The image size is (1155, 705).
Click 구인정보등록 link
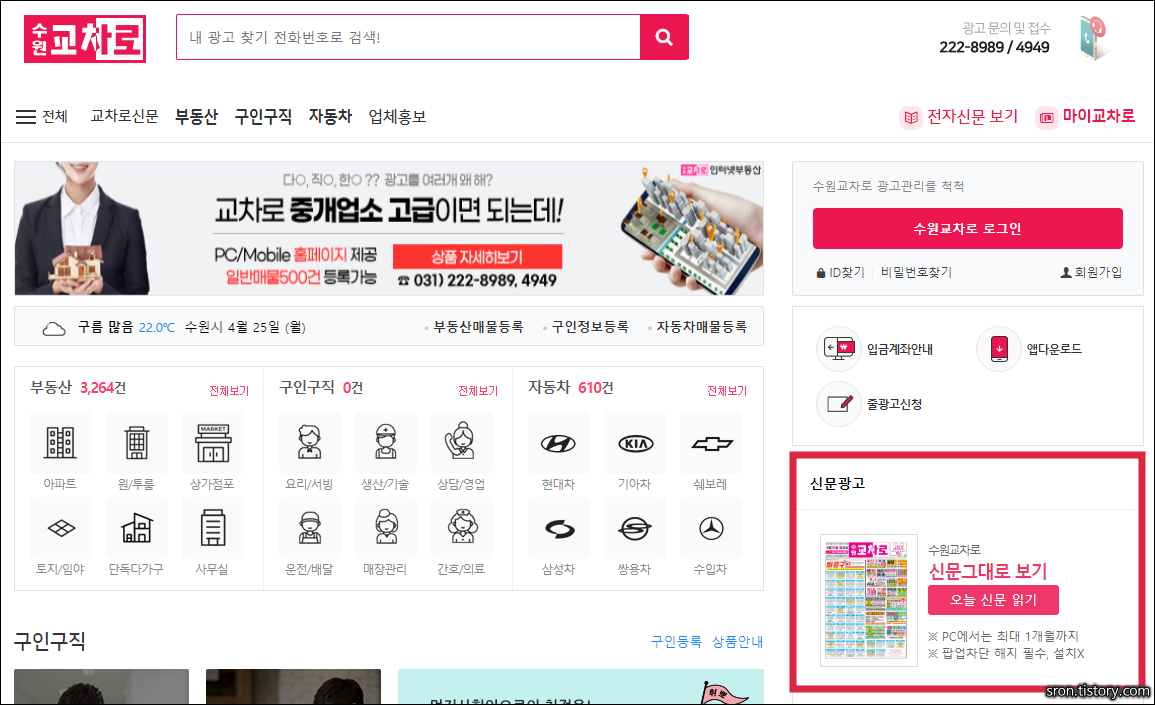click(x=590, y=326)
